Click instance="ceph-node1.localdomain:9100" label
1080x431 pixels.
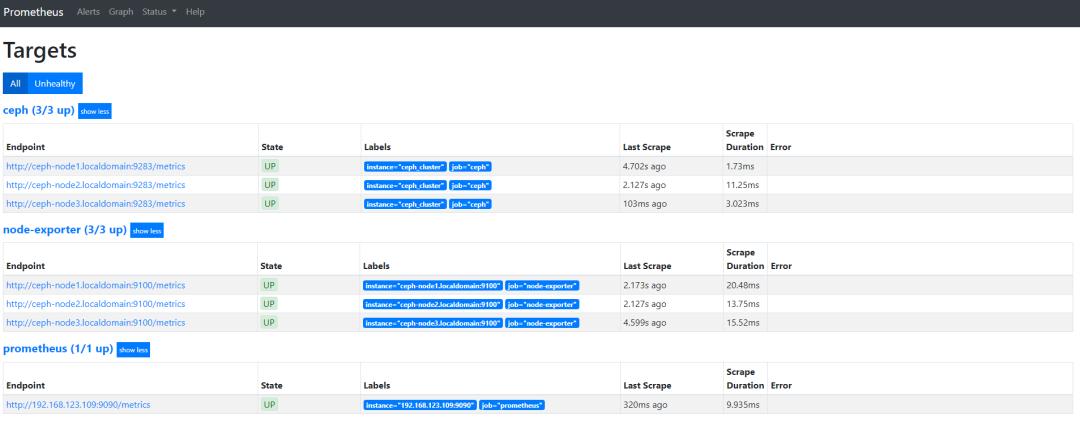[x=433, y=286]
